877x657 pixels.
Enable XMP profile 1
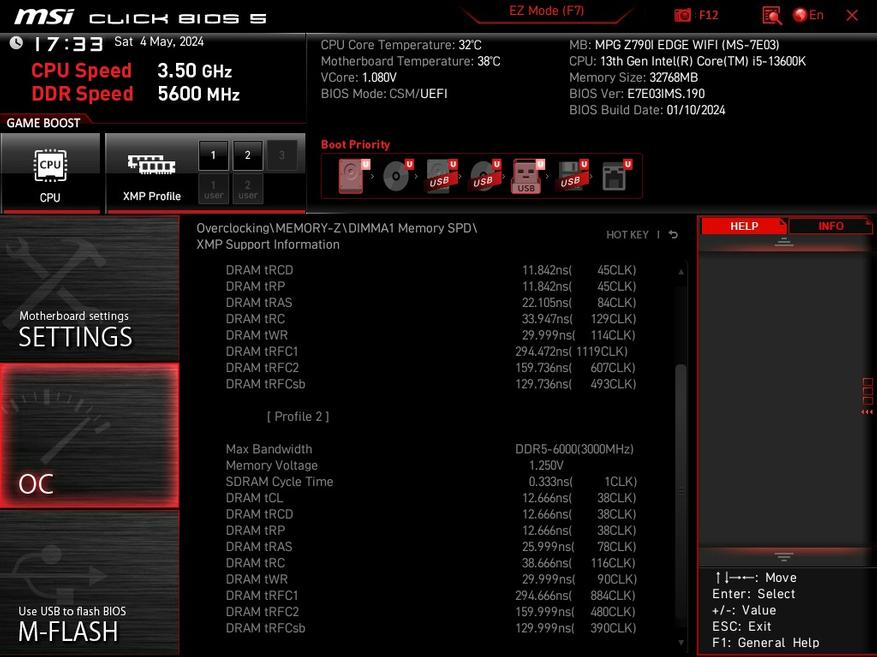pos(213,155)
